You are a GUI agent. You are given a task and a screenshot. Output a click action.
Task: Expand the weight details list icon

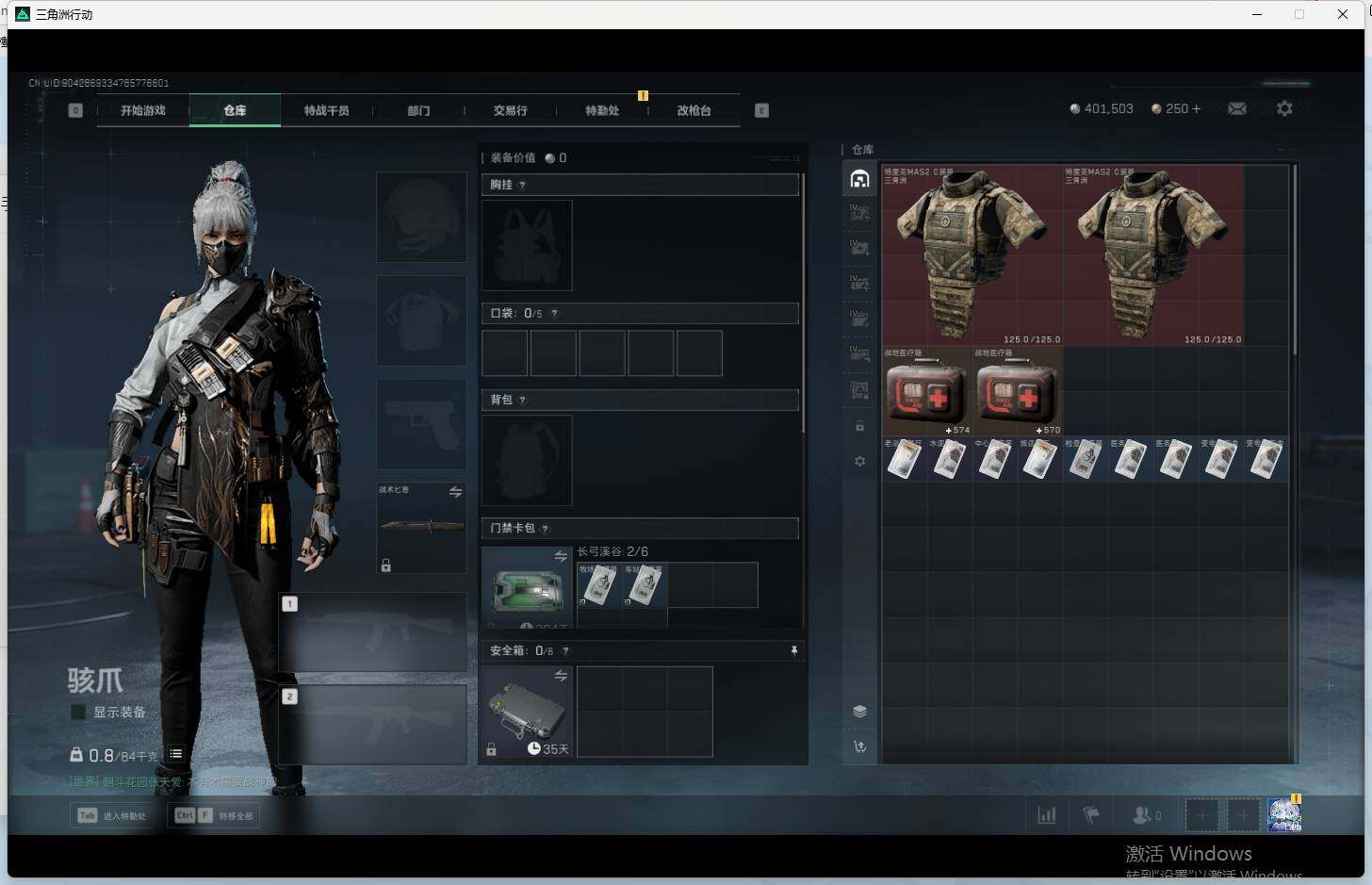(176, 753)
